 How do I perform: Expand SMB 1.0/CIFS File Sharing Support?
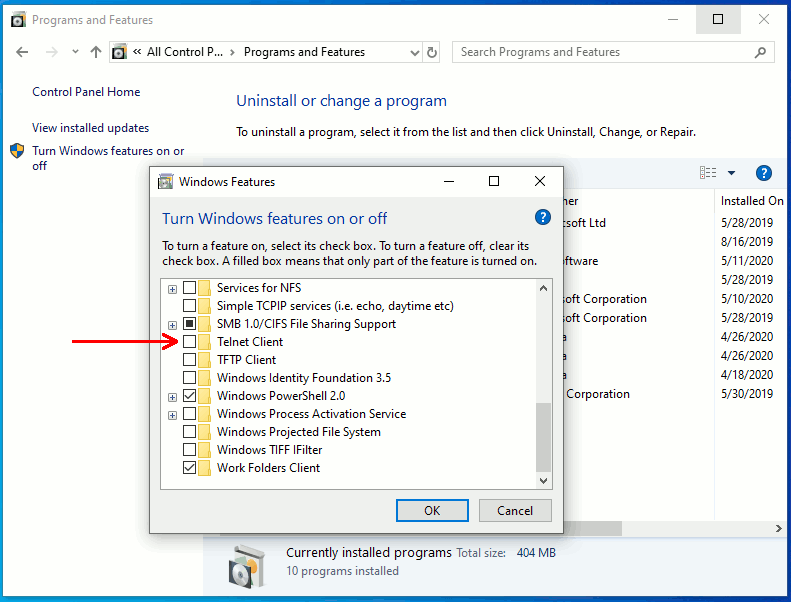[x=173, y=325]
